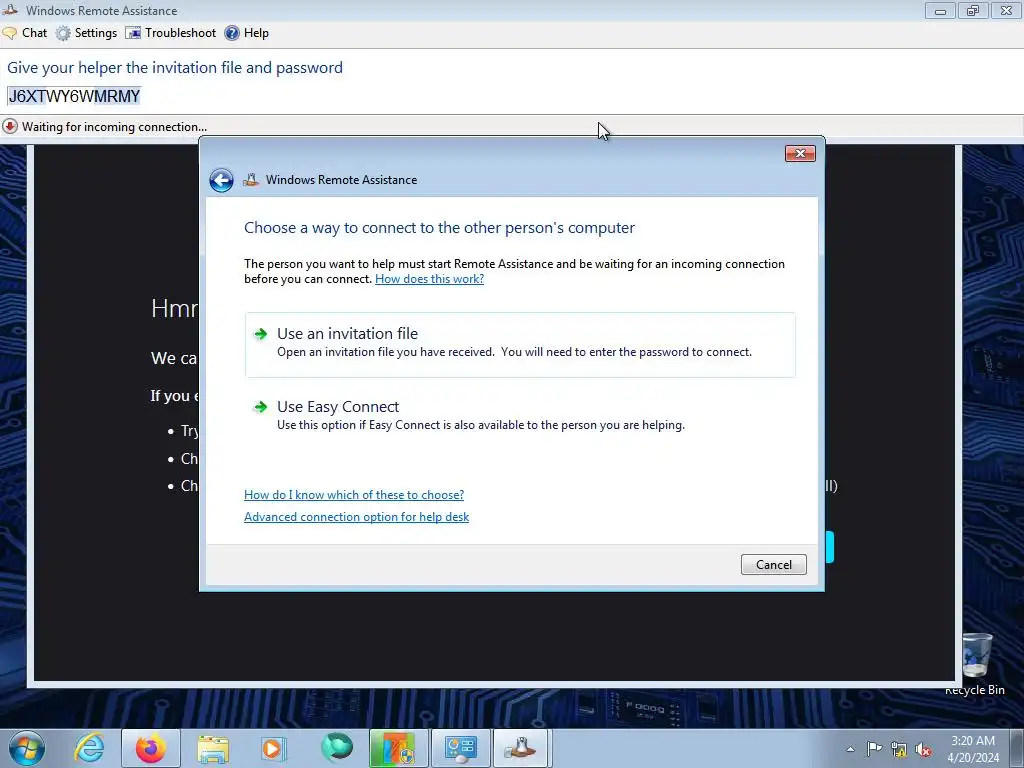This screenshot has width=1024, height=768.
Task: Click green arrow beside Use an invitation file
Action: 261,334
